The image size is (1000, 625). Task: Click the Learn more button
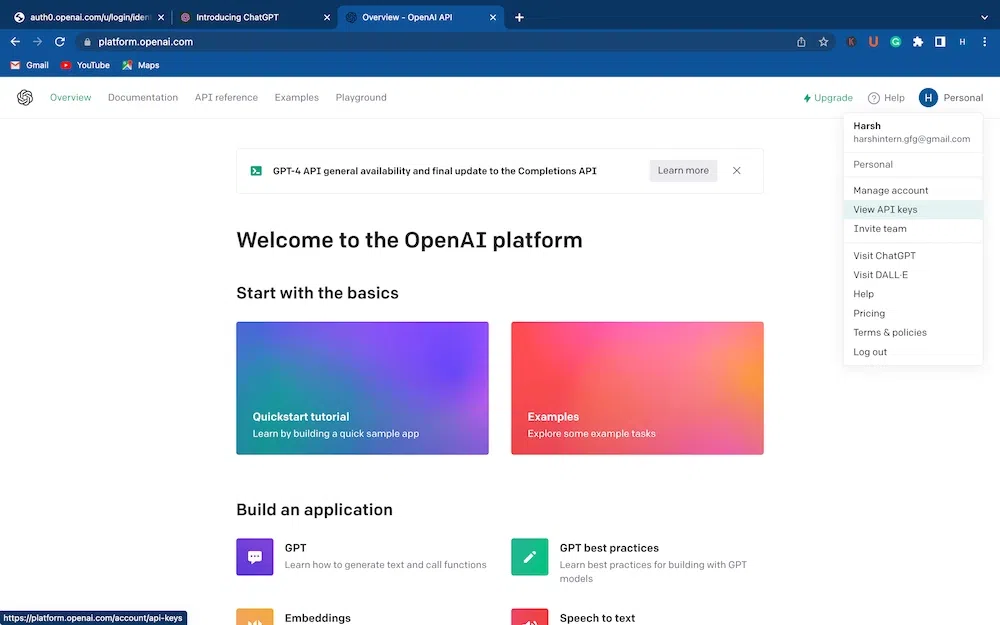(x=683, y=170)
